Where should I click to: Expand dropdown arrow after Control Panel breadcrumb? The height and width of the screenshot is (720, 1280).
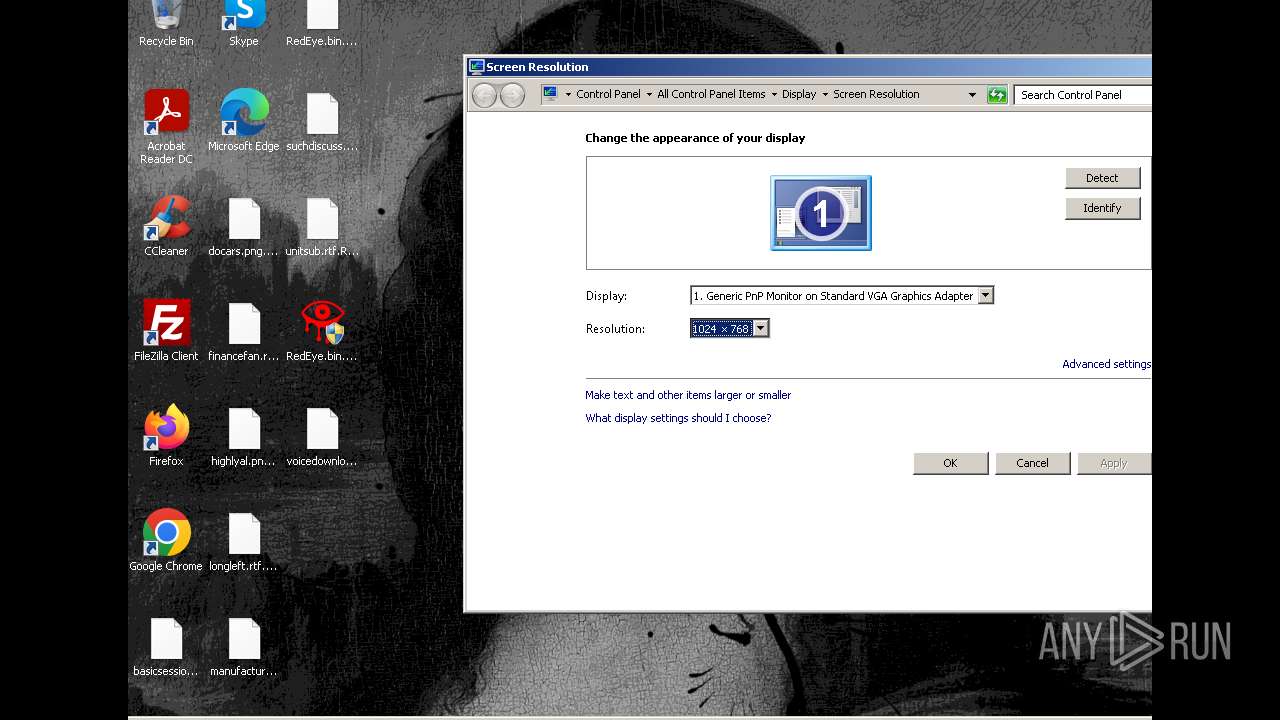649,95
